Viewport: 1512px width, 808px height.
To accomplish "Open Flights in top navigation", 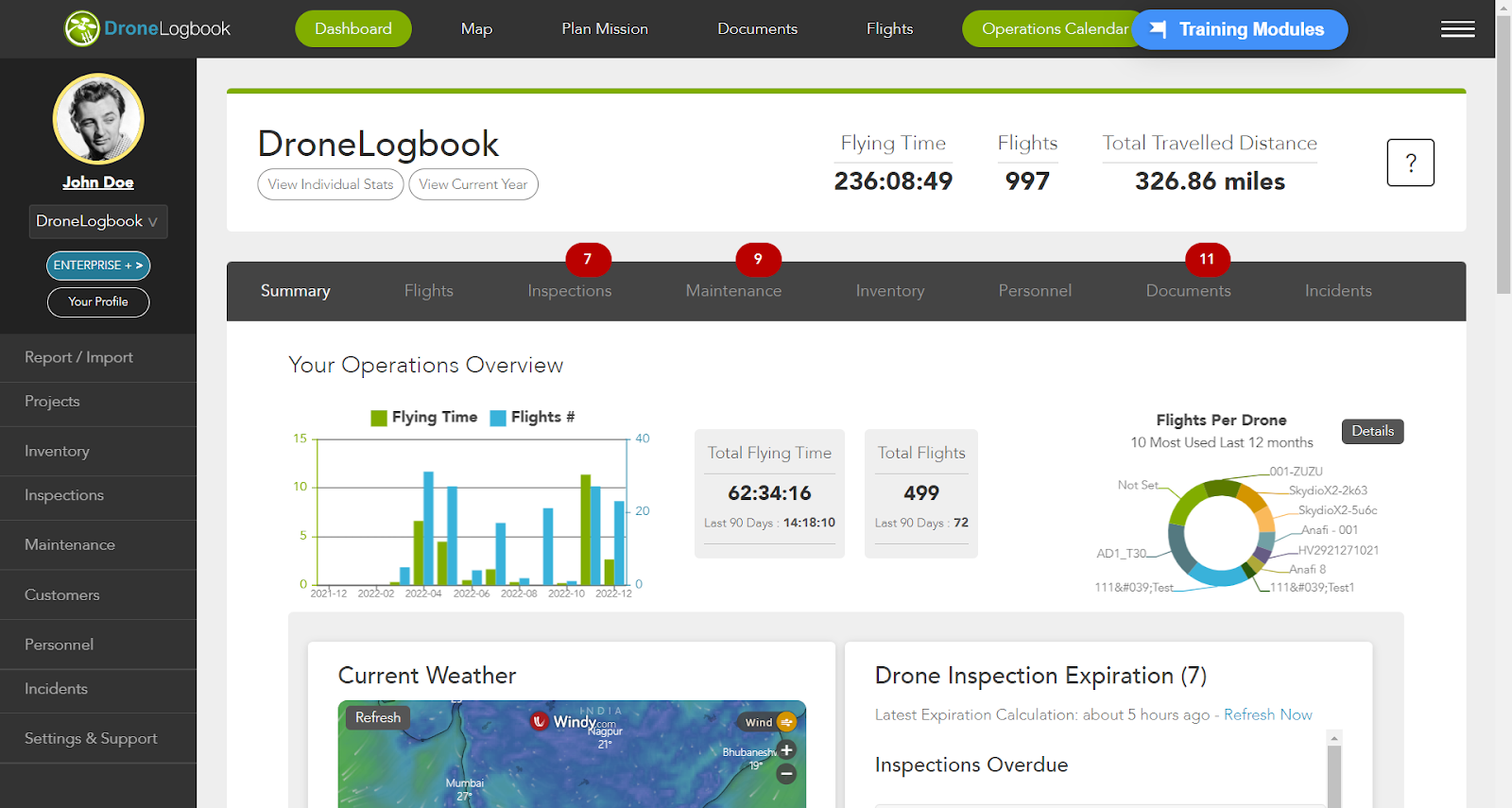I will [889, 28].
